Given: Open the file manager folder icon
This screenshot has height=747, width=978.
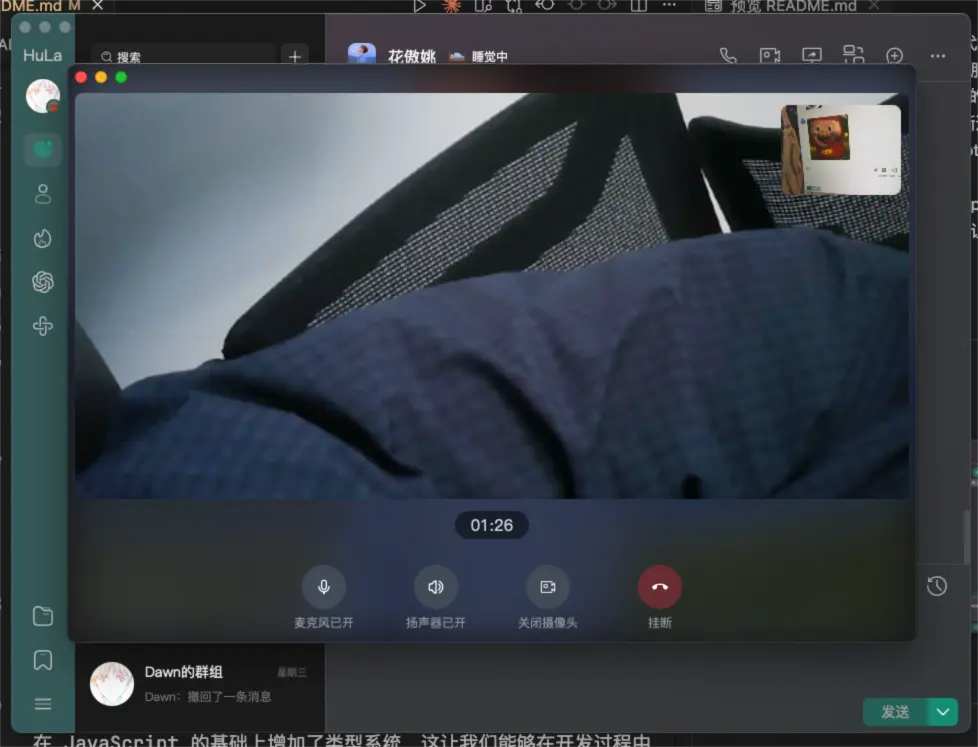Looking at the screenshot, I should [43, 616].
